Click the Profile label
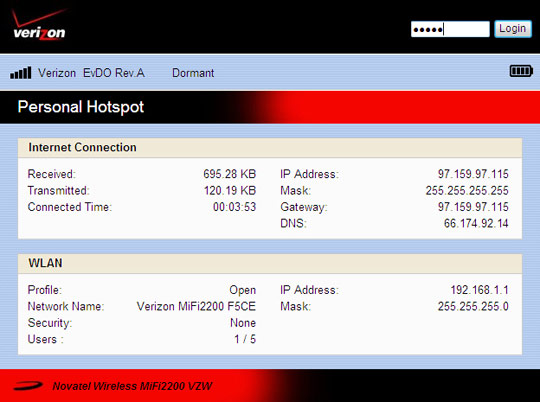Screen dimensions: 540x402 [x=45, y=290]
